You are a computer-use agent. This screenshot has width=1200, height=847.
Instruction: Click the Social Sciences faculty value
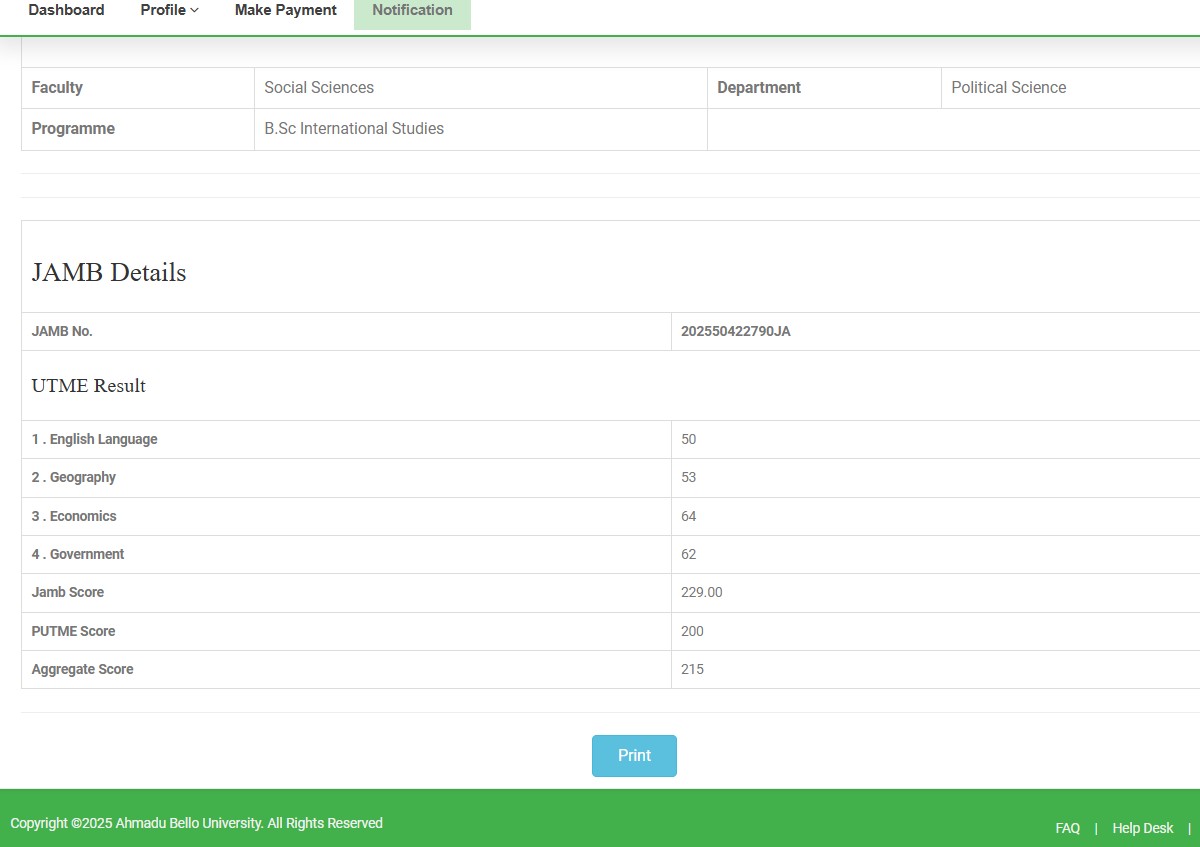point(319,88)
